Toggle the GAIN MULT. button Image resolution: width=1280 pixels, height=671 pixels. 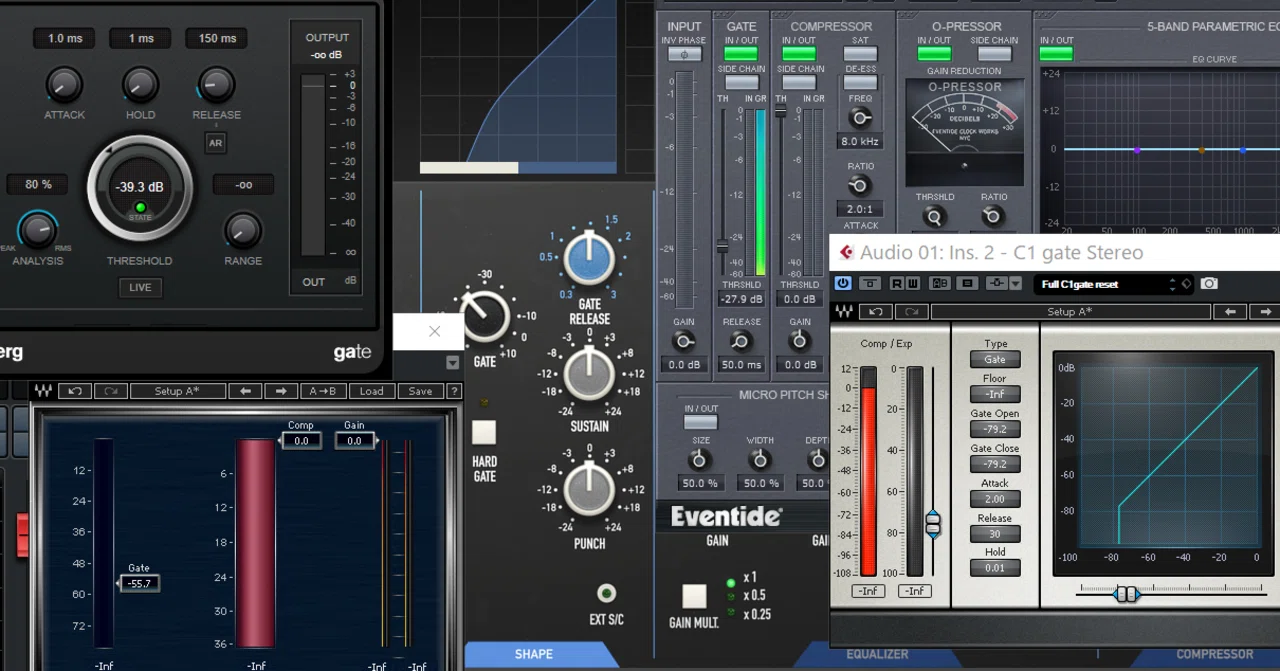[694, 597]
